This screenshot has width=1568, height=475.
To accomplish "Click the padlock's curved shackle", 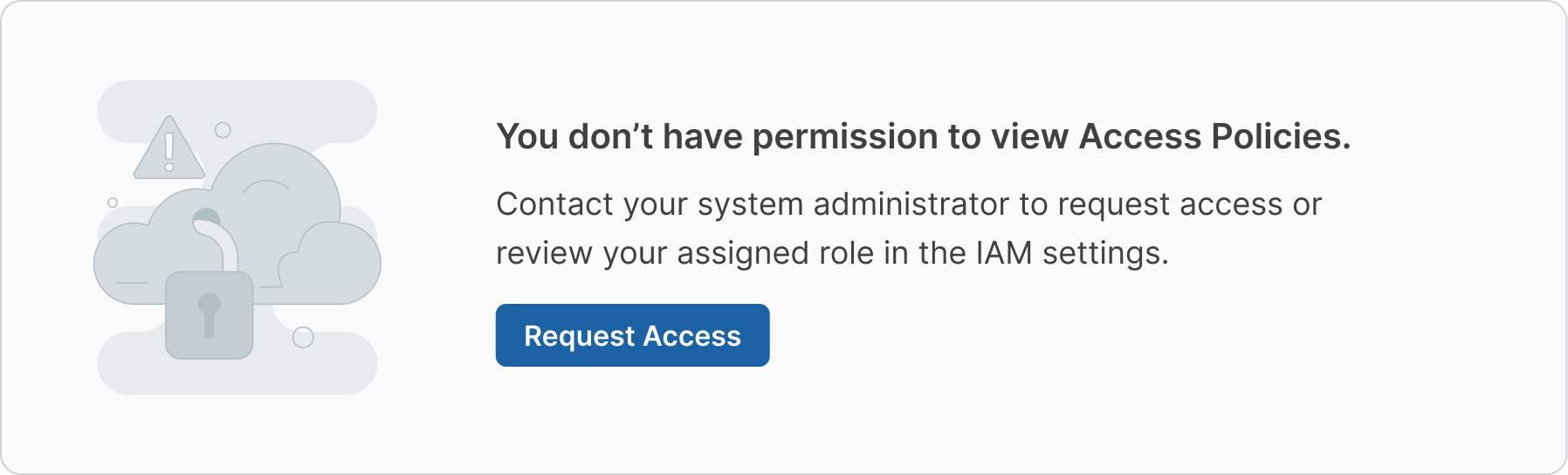I will click(215, 238).
